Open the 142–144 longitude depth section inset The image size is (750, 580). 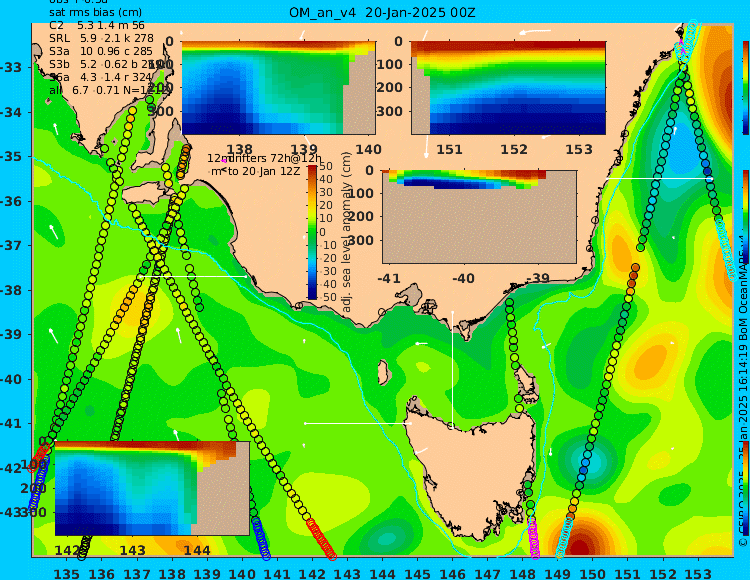pyautogui.click(x=152, y=488)
